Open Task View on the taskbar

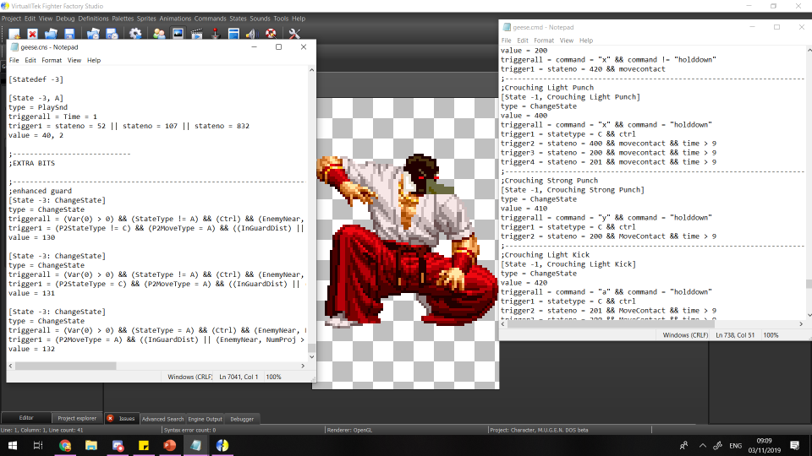38,445
